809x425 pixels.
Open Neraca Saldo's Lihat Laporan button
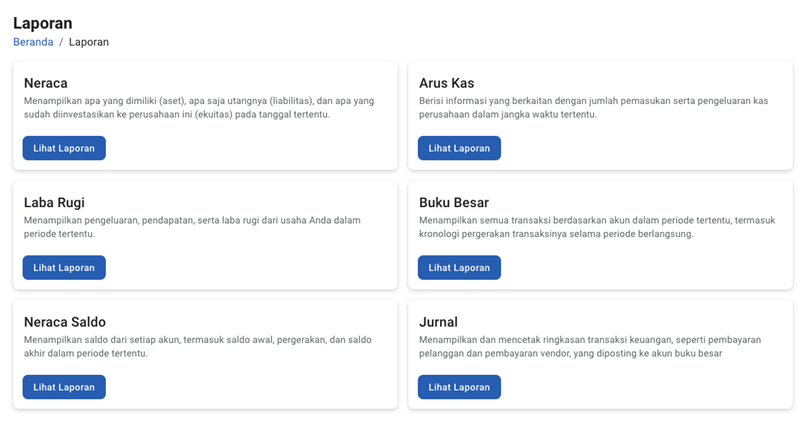pos(64,387)
